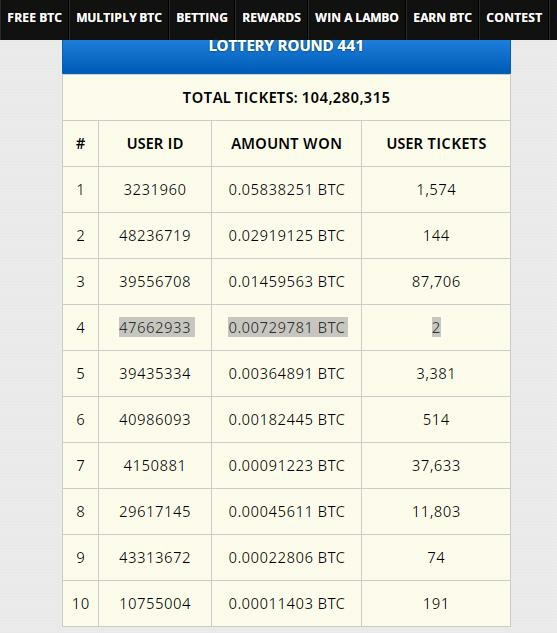
Task: Navigate to EARN BTC
Action: point(442,18)
